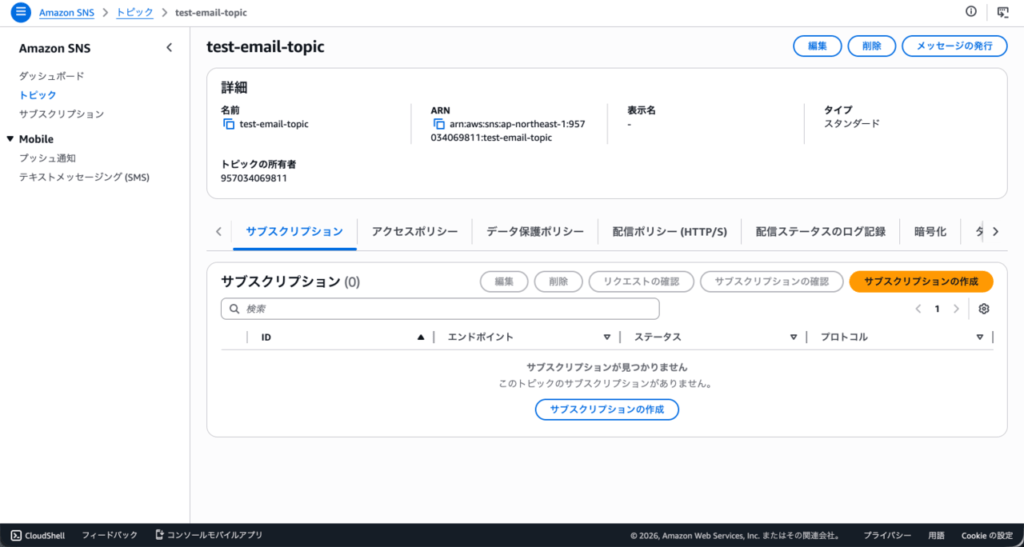Open サブスクリプション in sidebar

(x=61, y=114)
